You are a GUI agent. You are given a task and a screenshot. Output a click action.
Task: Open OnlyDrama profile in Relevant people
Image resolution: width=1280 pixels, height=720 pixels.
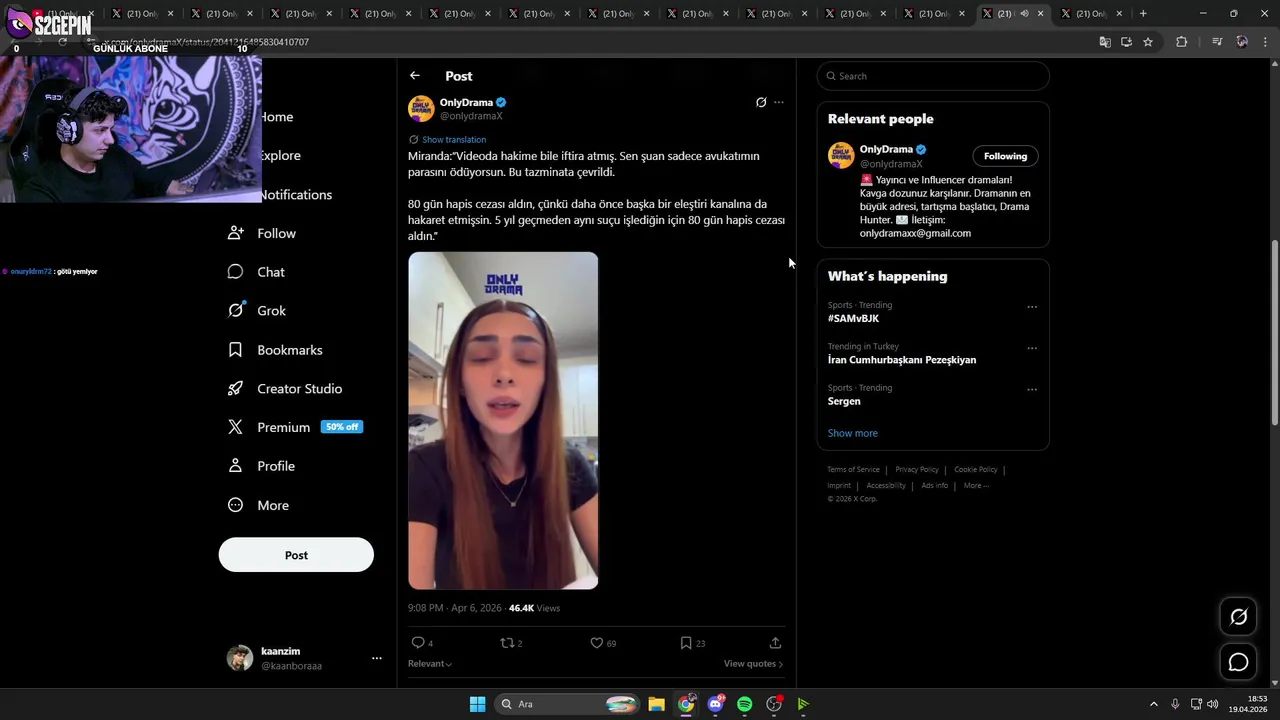[x=886, y=149]
